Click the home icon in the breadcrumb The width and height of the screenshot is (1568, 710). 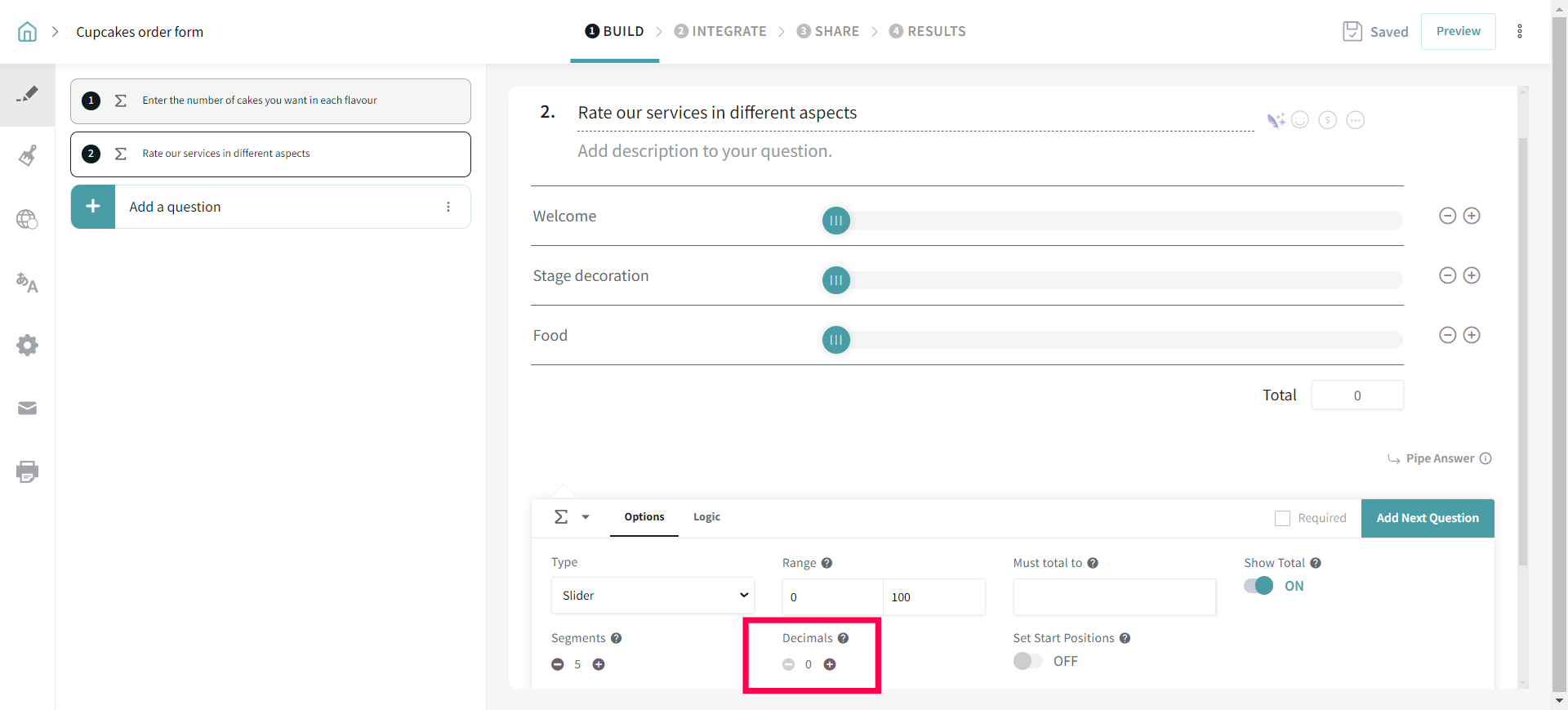27,32
